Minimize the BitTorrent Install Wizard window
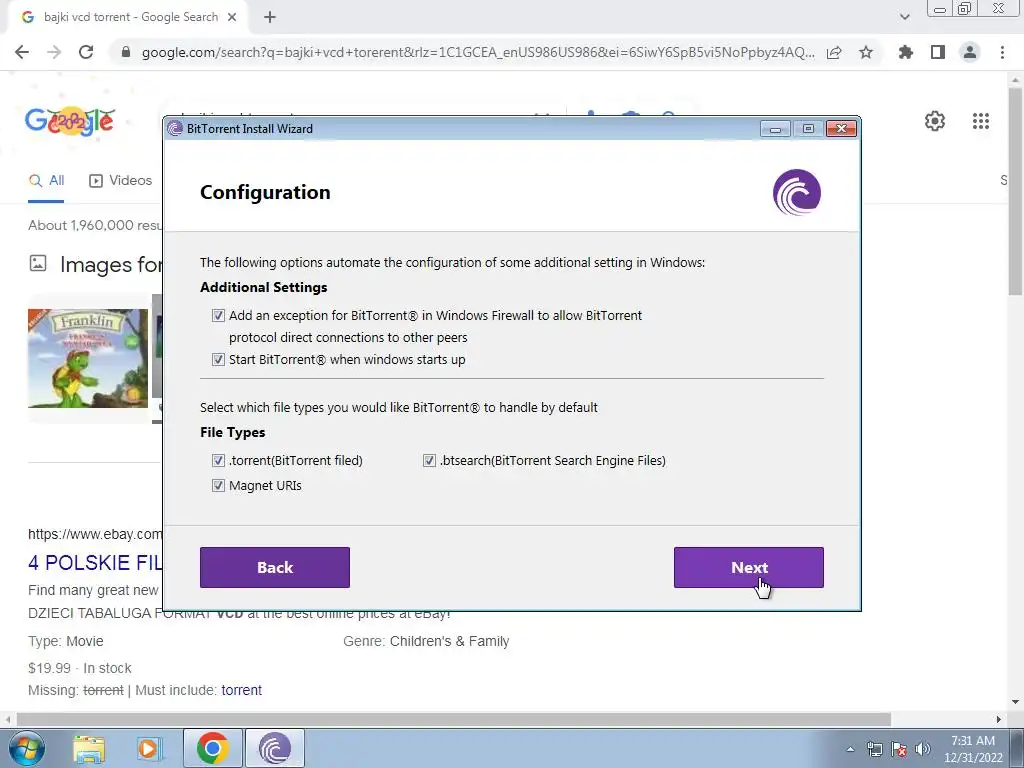The height and width of the screenshot is (768, 1024). [x=775, y=129]
